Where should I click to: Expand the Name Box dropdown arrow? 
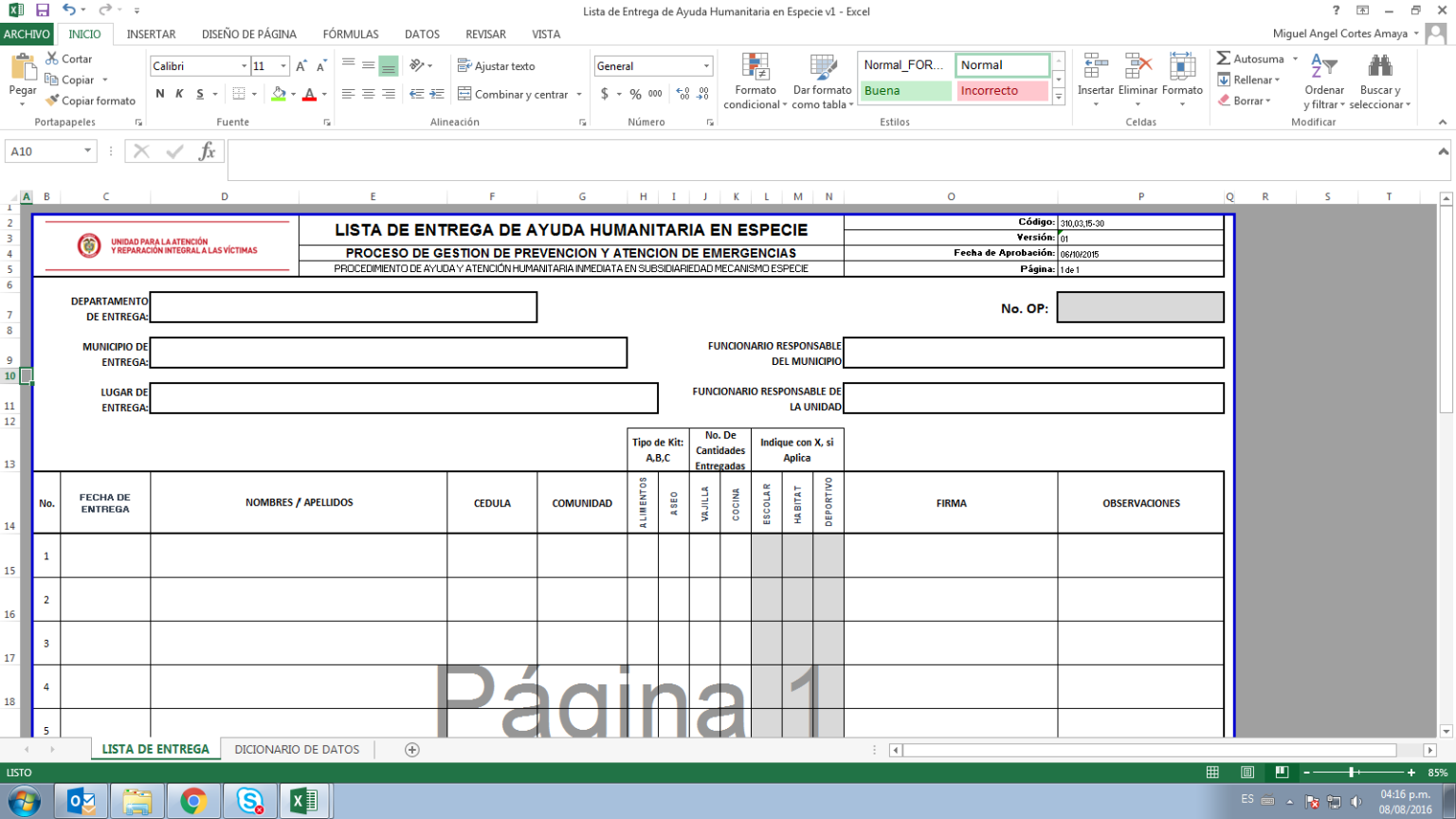click(x=87, y=152)
